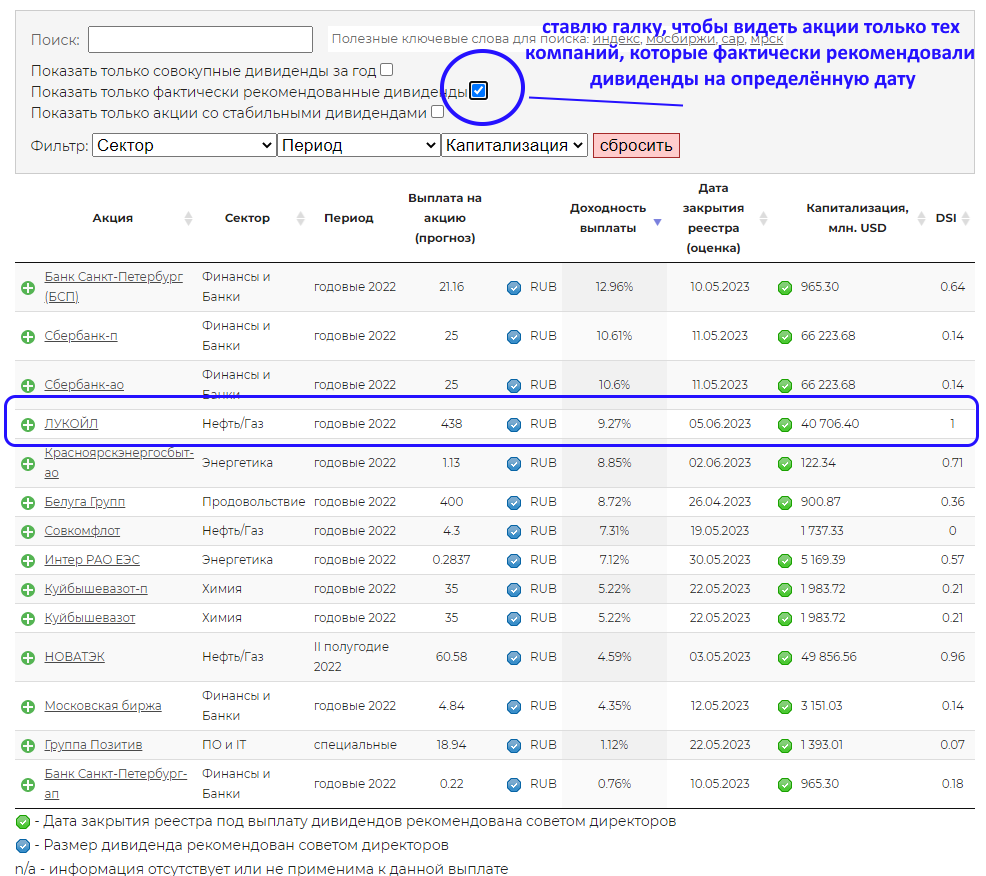Viewport: 986px width, 876px height.
Task: Open the ЛУКОЙЛ stock link
Action: click(71, 423)
